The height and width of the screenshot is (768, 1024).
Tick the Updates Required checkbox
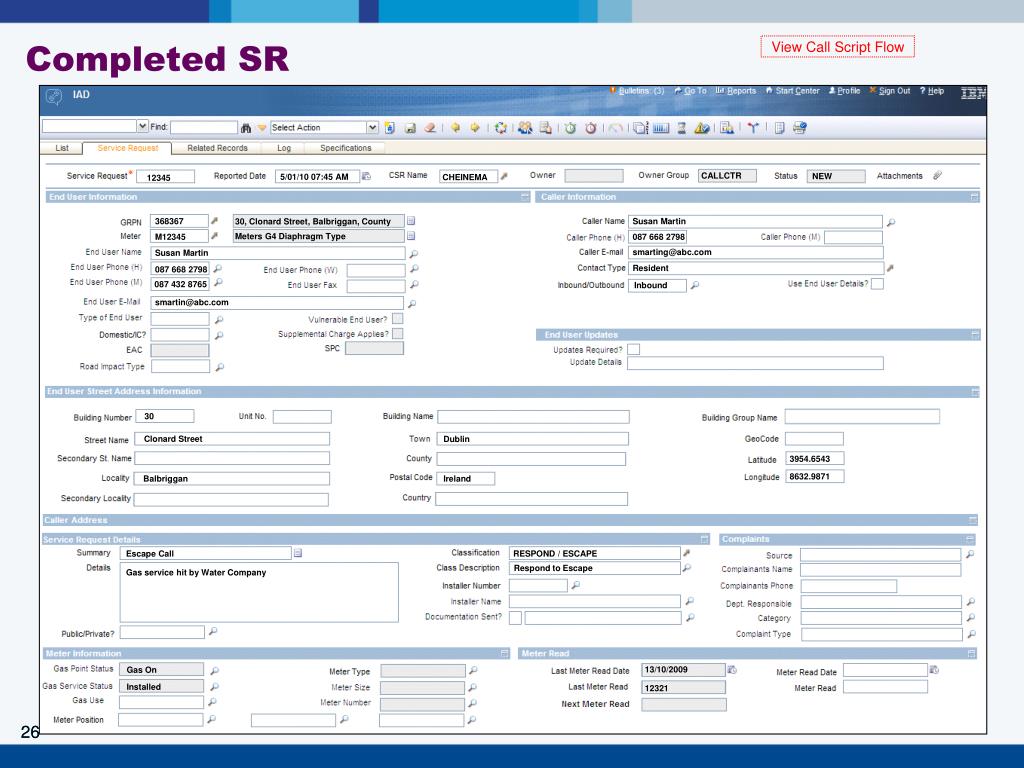tap(633, 349)
